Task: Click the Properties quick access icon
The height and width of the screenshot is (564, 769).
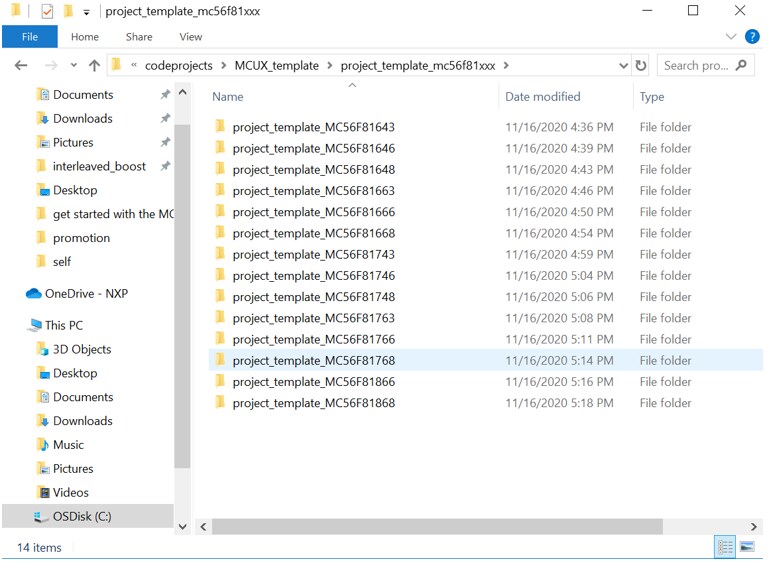Action: click(x=47, y=12)
